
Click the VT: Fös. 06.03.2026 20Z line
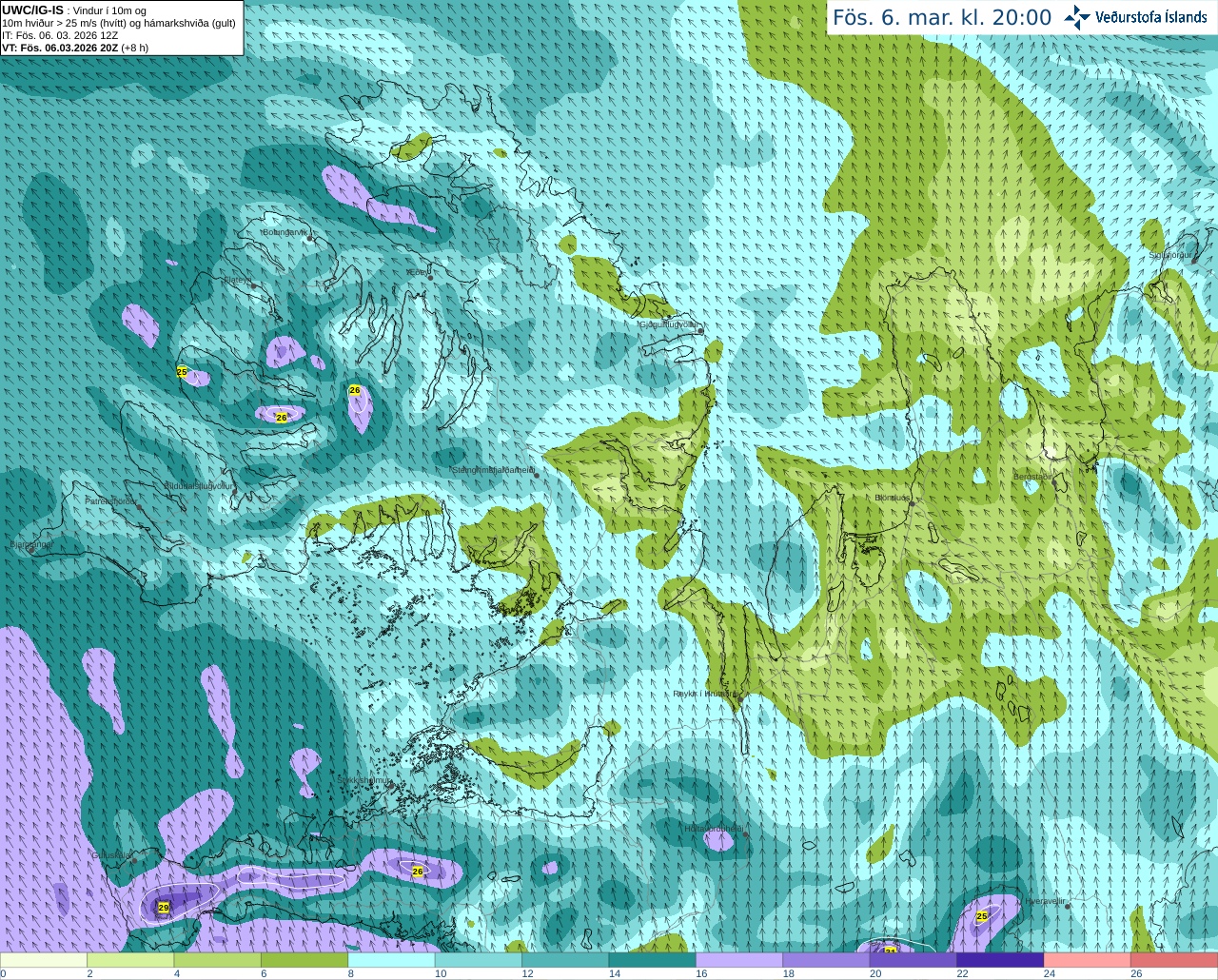pyautogui.click(x=75, y=48)
